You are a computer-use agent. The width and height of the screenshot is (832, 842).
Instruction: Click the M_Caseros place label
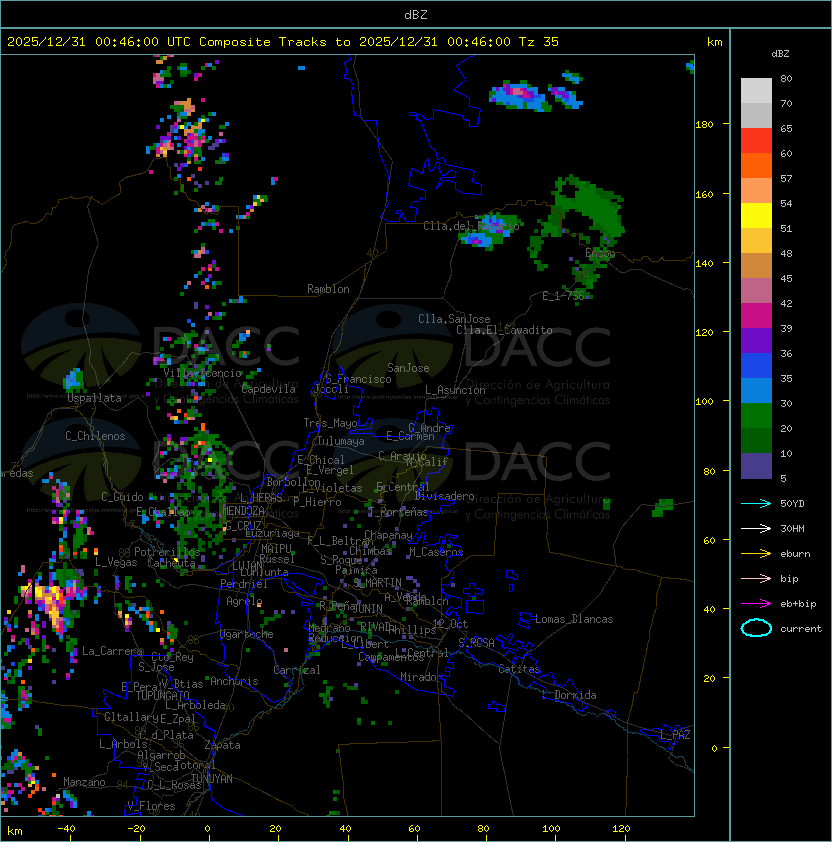coord(436,551)
